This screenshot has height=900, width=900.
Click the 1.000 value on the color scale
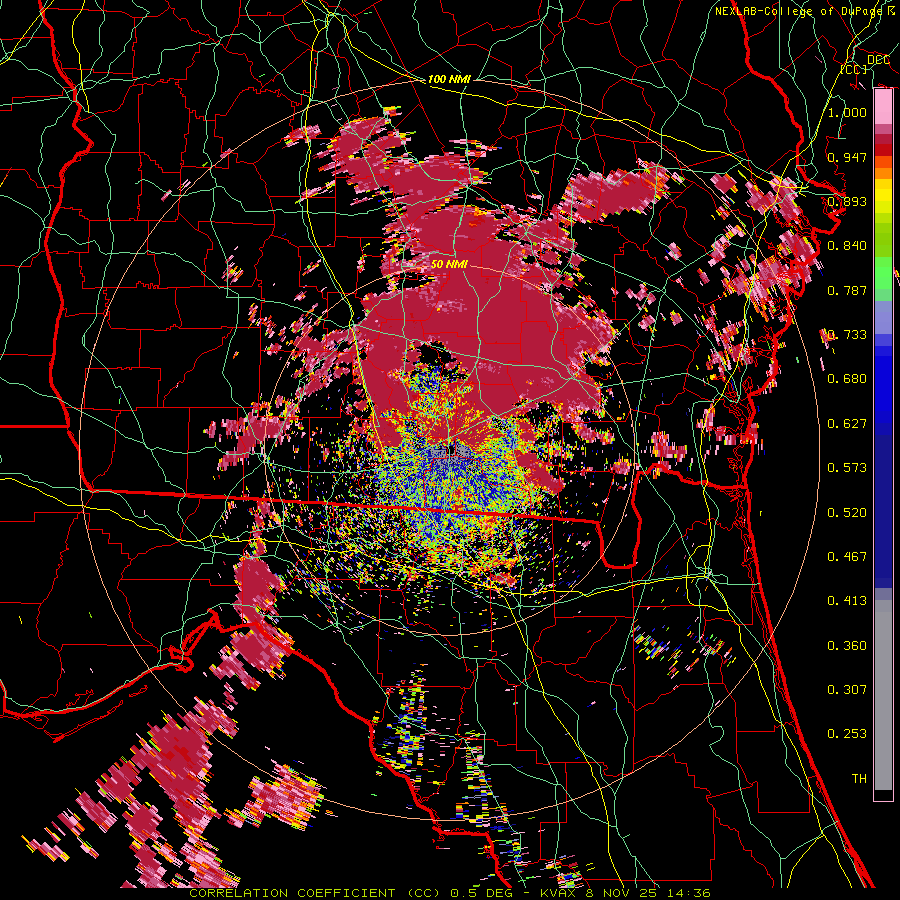[847, 112]
